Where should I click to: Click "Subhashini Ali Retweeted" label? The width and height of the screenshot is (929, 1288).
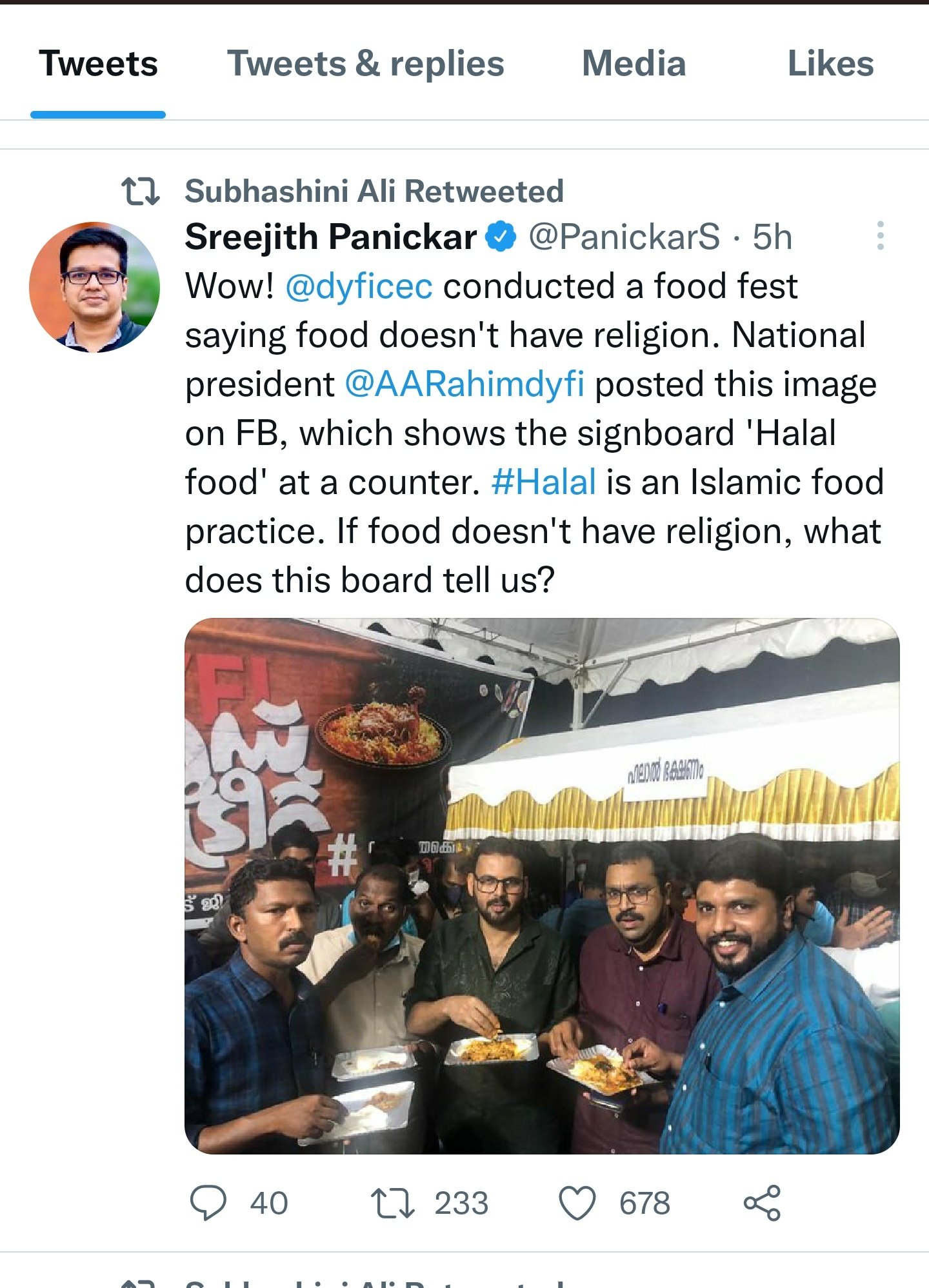point(374,192)
